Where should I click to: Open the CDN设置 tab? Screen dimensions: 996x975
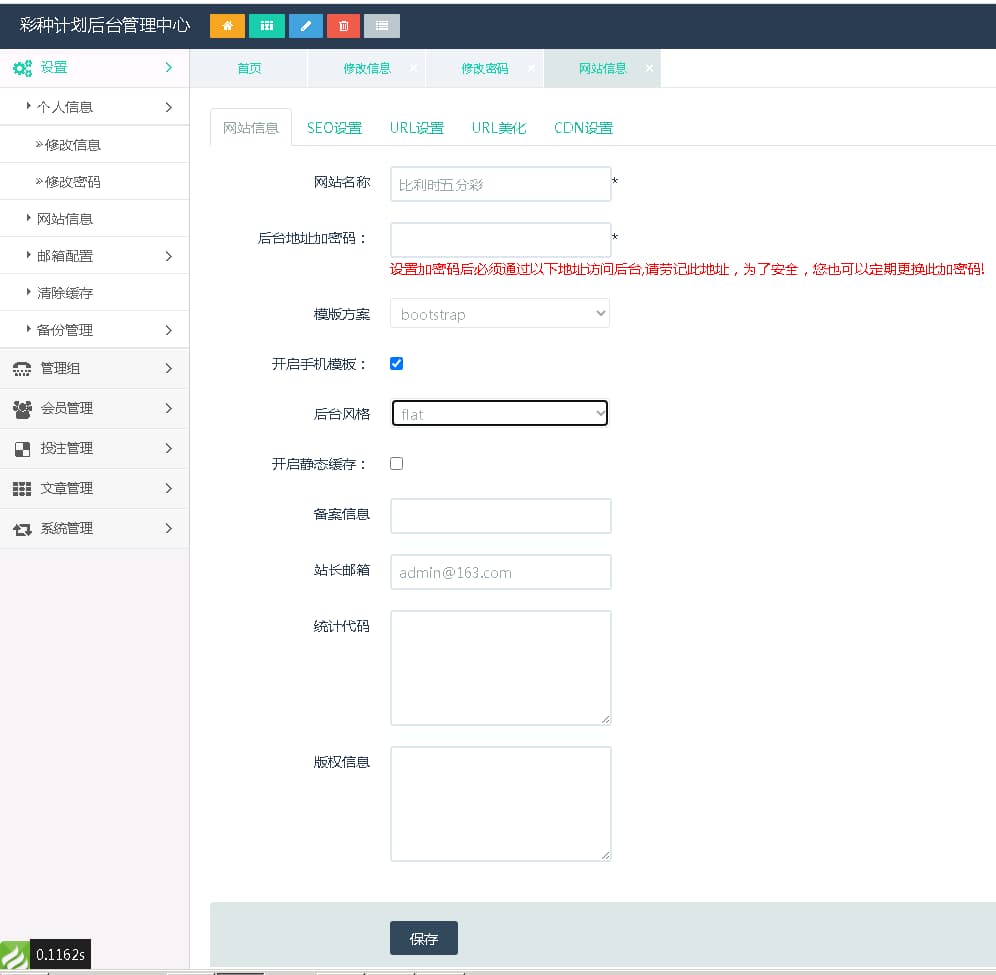point(583,127)
